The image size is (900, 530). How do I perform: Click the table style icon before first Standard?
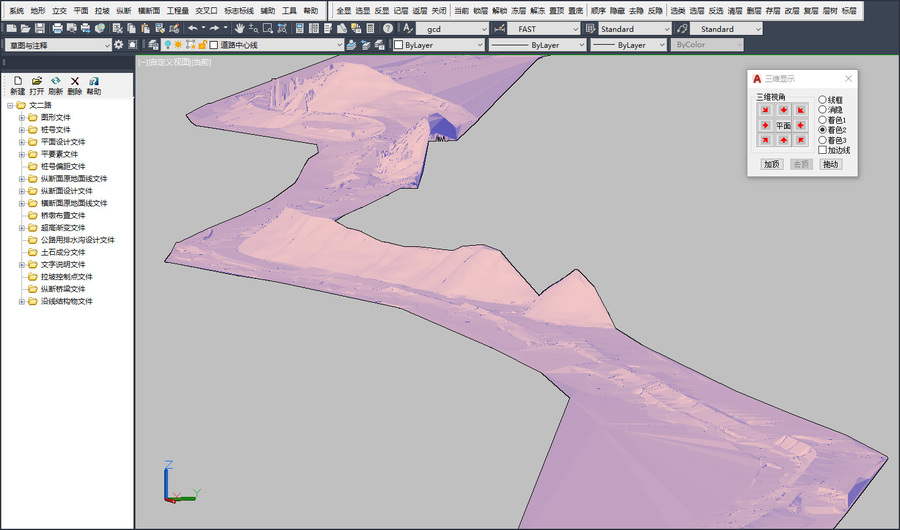point(591,28)
